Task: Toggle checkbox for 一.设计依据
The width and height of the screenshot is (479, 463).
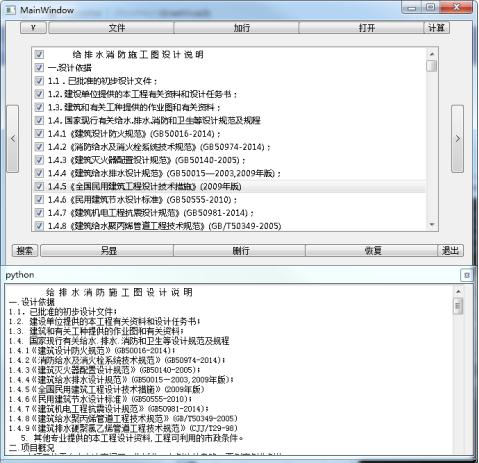Action: [39, 68]
